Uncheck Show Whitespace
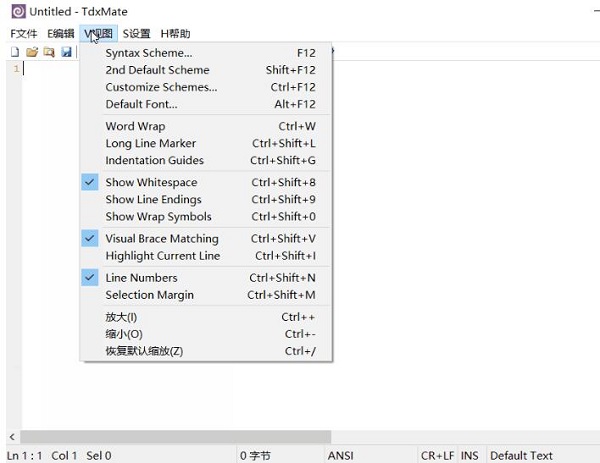 pyautogui.click(x=207, y=183)
